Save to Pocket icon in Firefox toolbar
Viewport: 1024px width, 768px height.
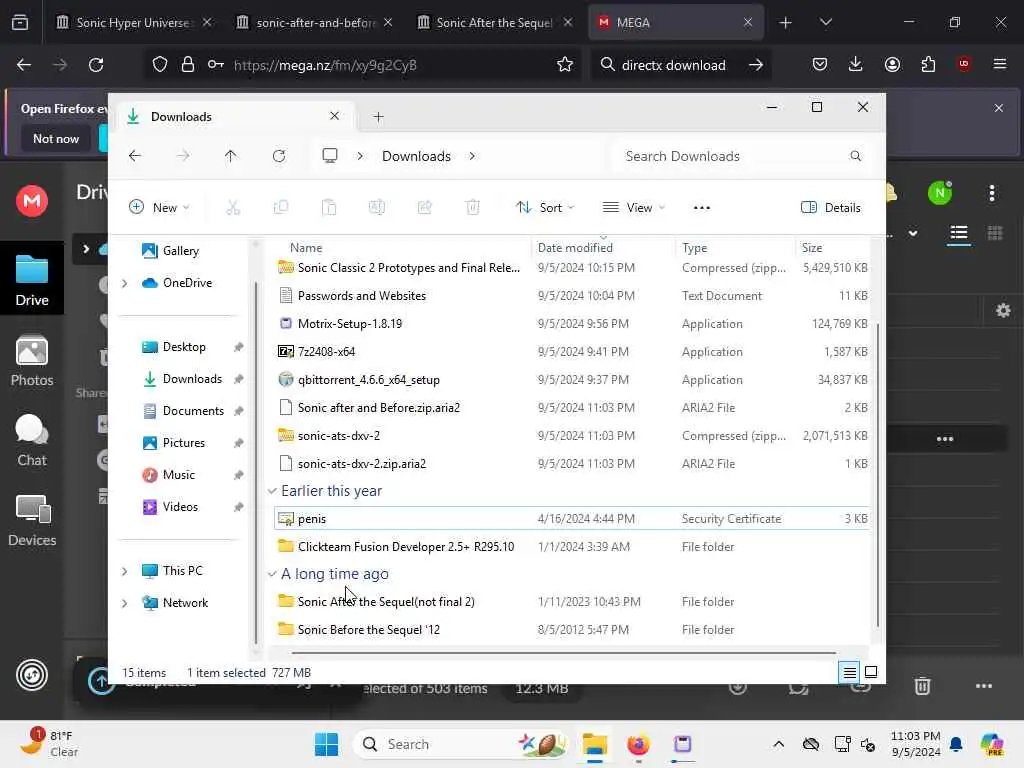click(820, 65)
